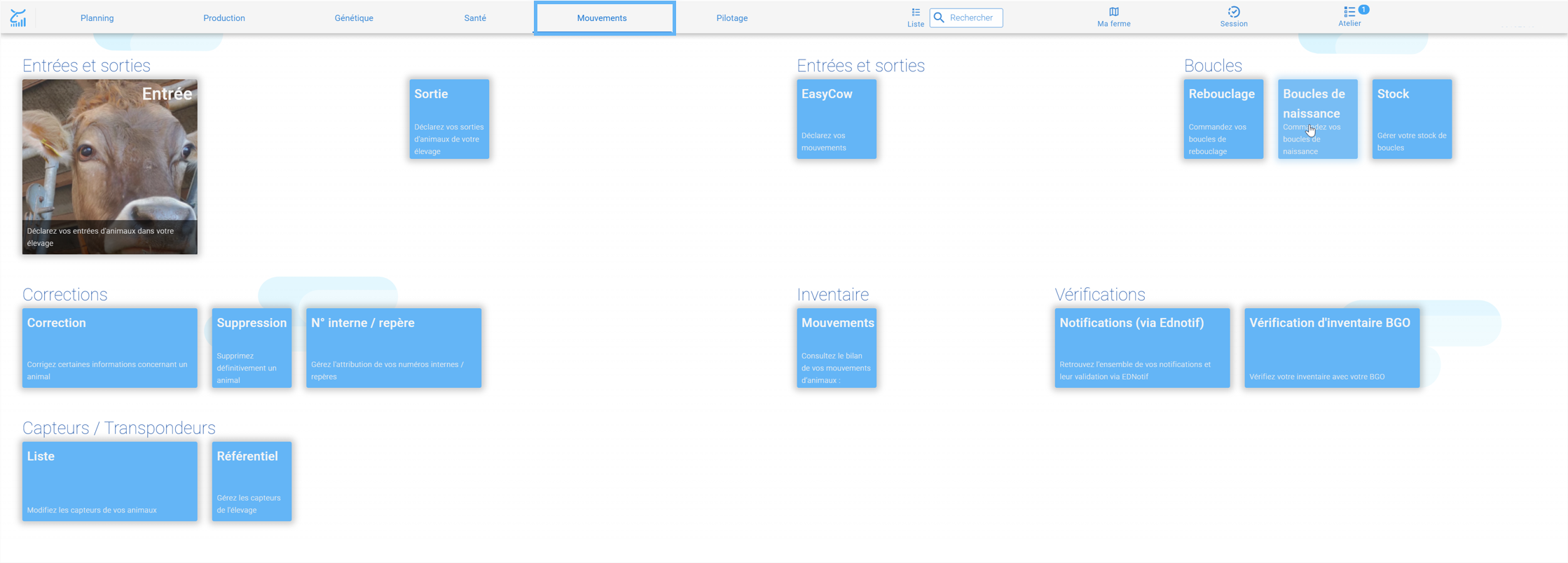Select the Mouvements tab
The height and width of the screenshot is (563, 1568).
tap(605, 18)
